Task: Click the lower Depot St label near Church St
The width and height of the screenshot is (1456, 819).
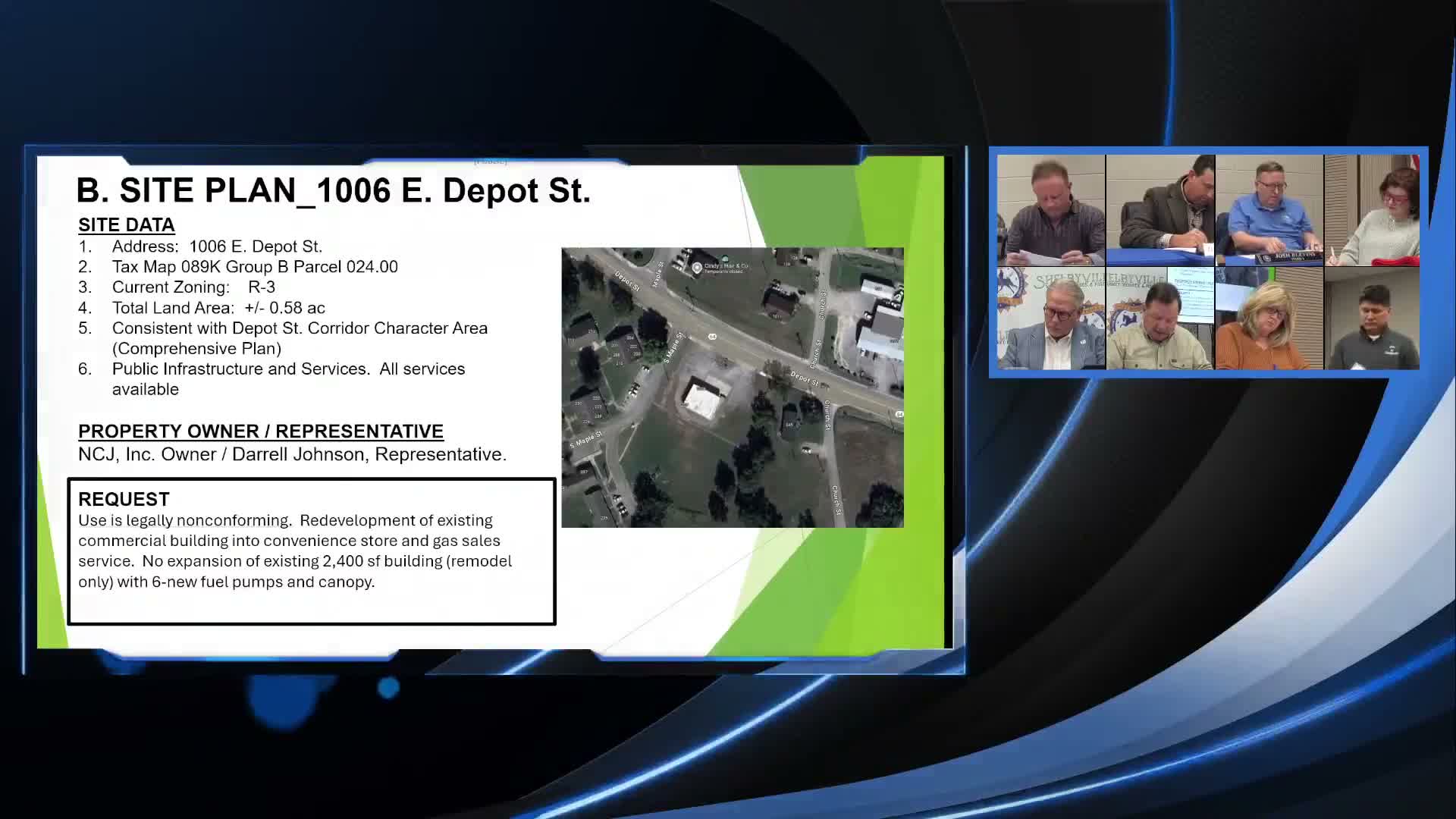Action: 804,378
